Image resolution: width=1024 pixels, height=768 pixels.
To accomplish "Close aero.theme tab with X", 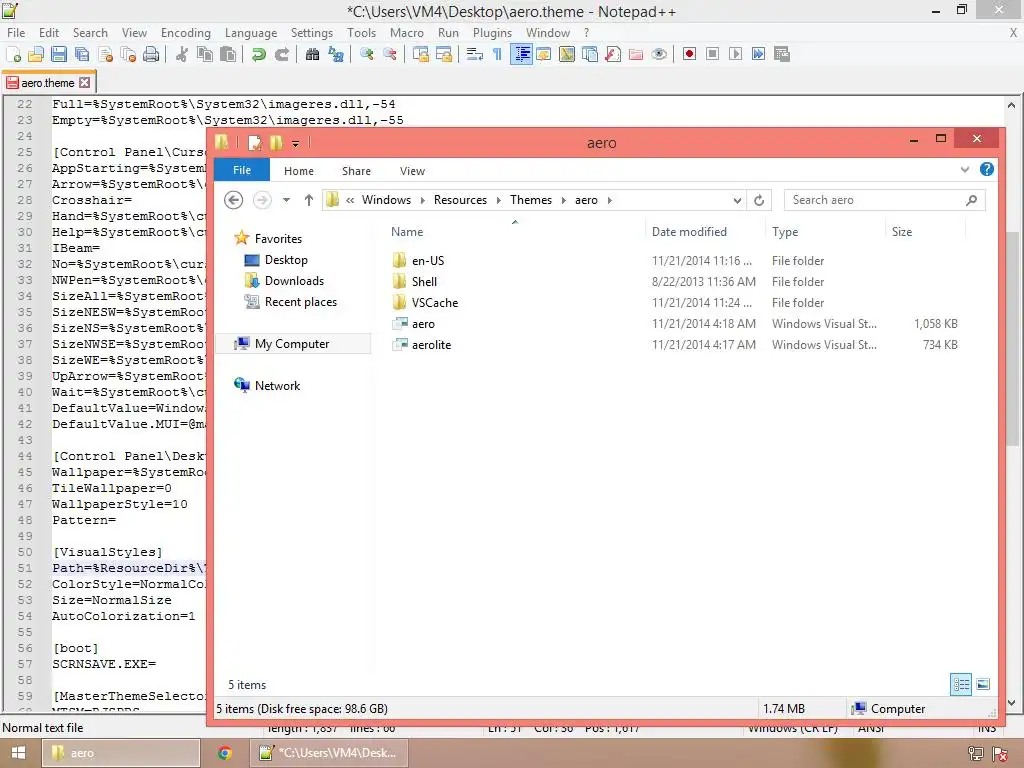I will click(x=85, y=82).
